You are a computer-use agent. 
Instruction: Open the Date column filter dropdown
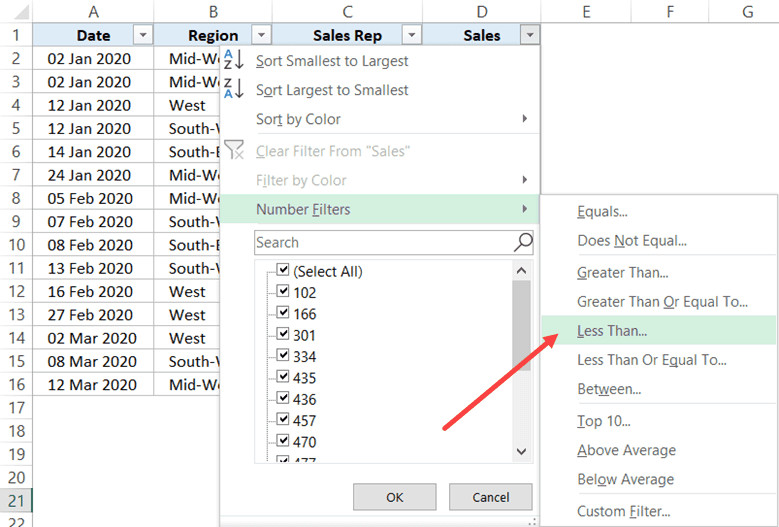[x=143, y=35]
